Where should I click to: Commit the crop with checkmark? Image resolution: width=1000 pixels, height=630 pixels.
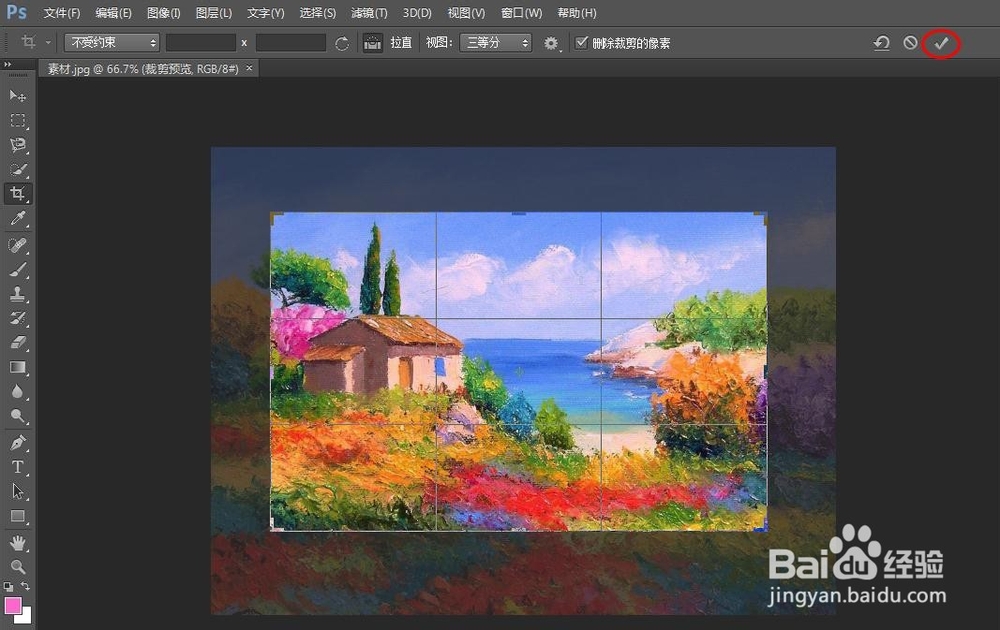click(941, 43)
